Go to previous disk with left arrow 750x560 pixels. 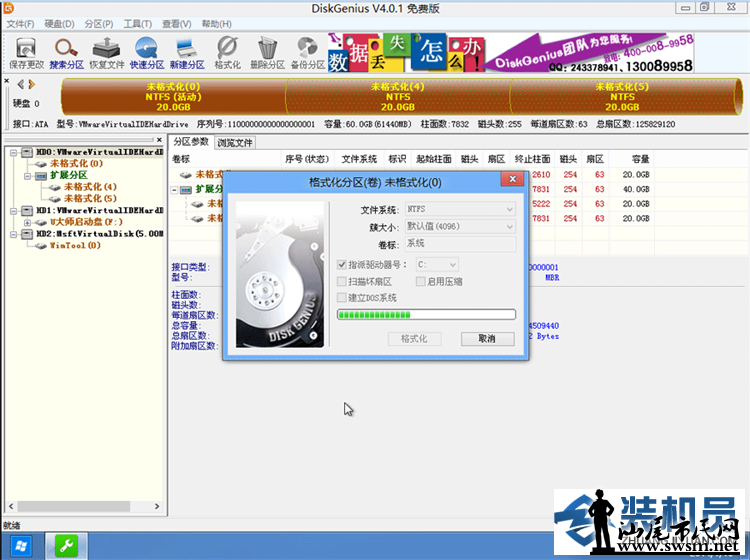21,85
